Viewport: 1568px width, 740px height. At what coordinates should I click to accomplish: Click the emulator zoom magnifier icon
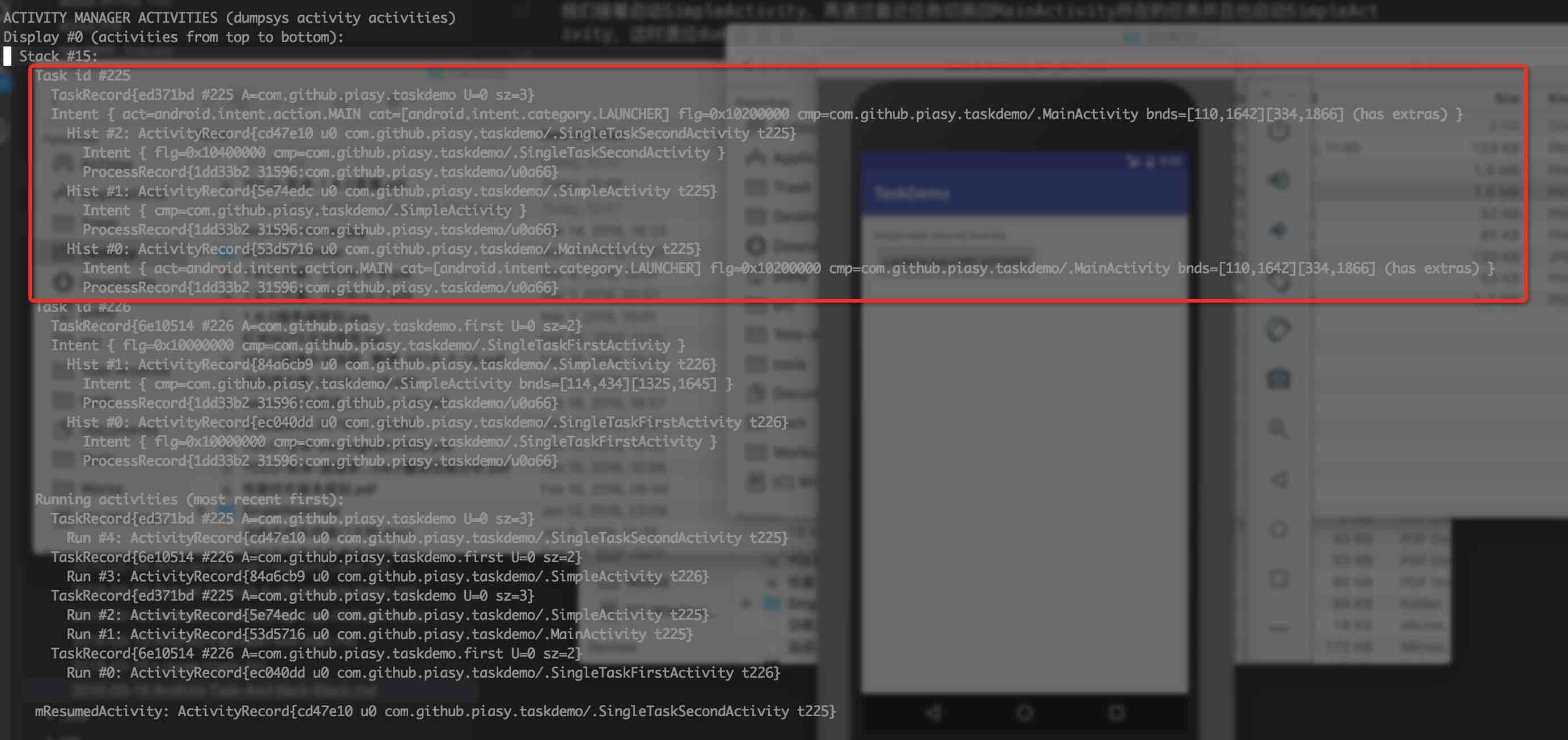coord(1278,428)
